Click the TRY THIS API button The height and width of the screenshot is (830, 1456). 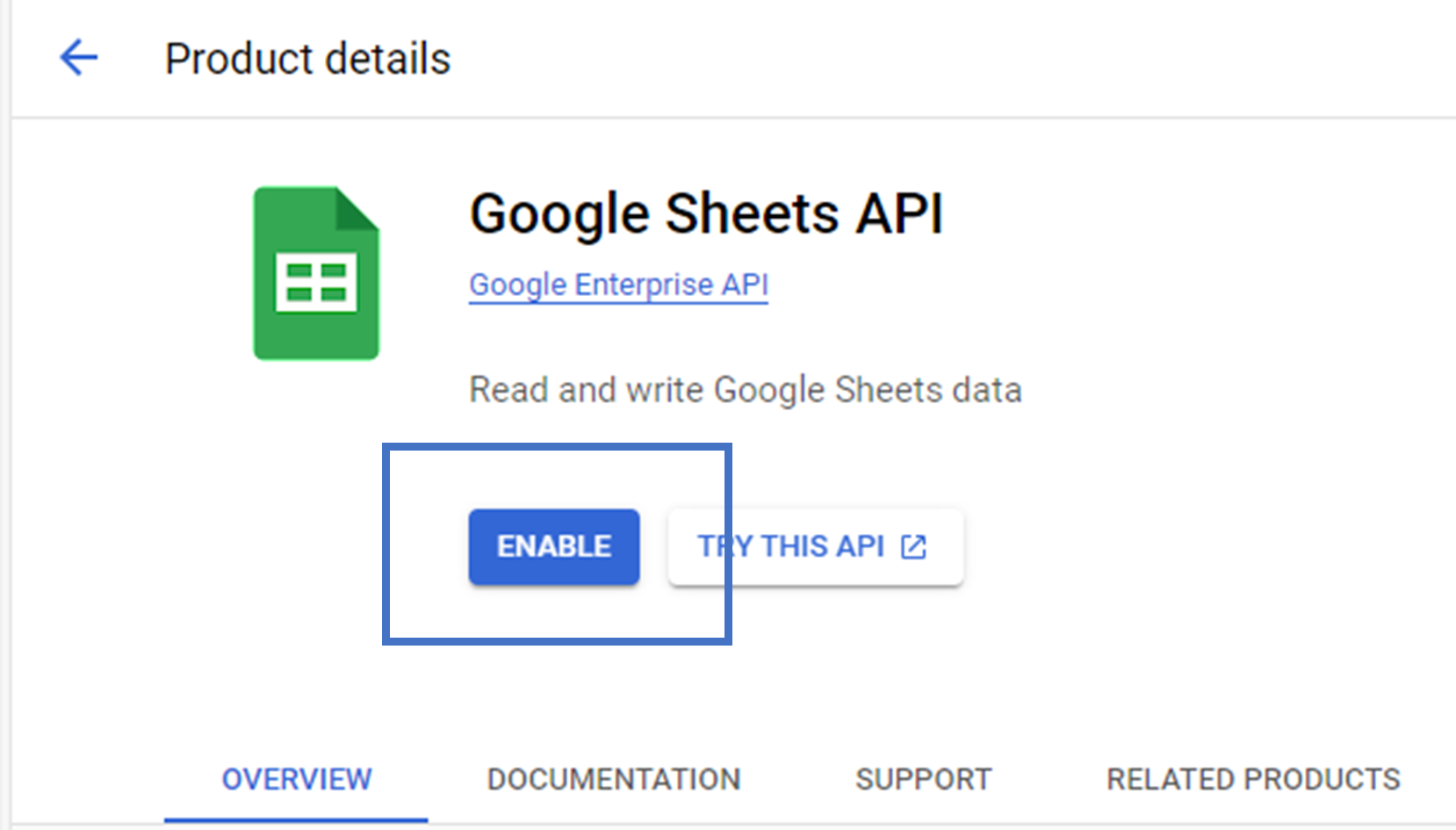pos(814,546)
